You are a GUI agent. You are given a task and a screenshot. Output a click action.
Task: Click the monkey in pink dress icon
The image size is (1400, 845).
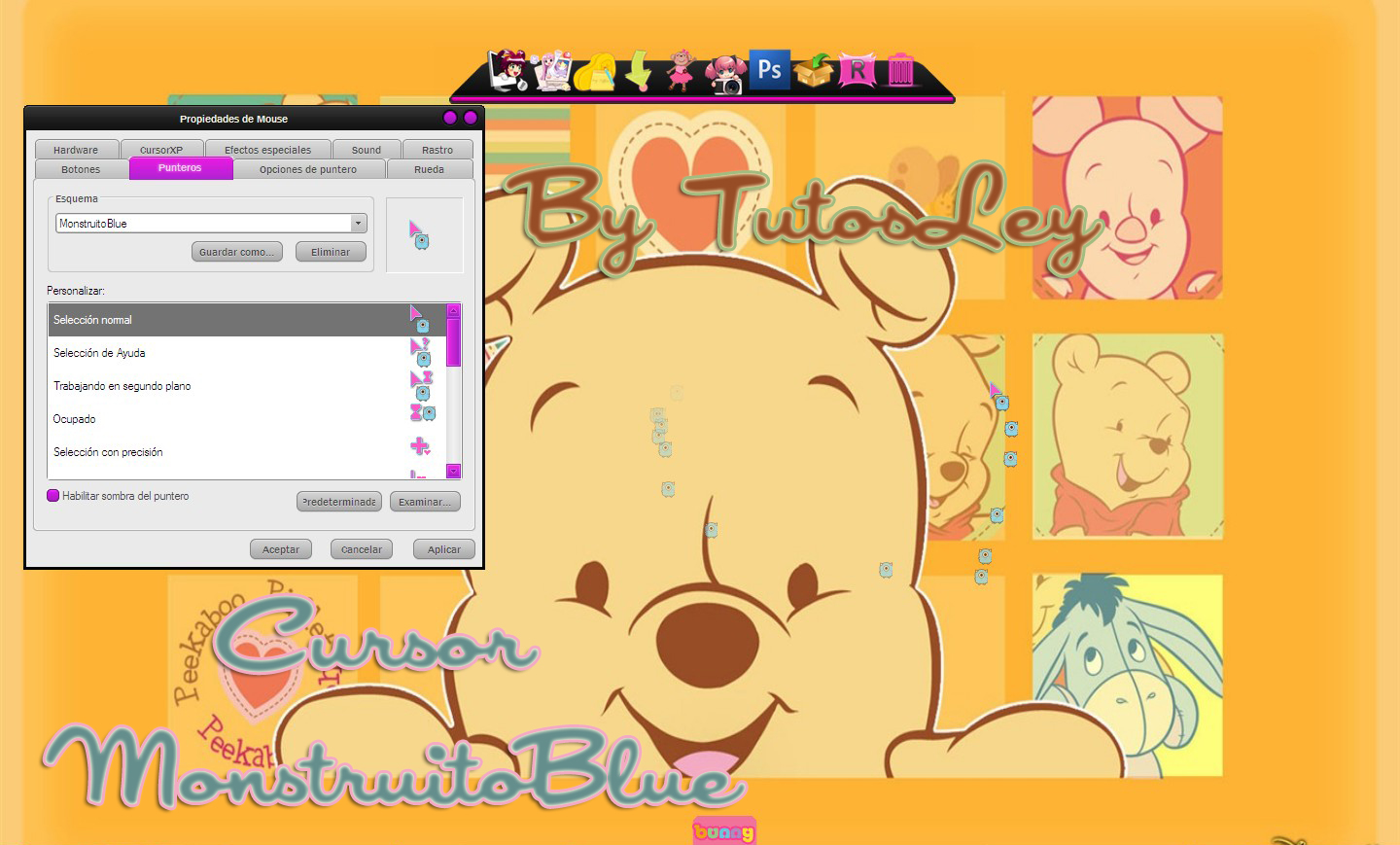[682, 70]
